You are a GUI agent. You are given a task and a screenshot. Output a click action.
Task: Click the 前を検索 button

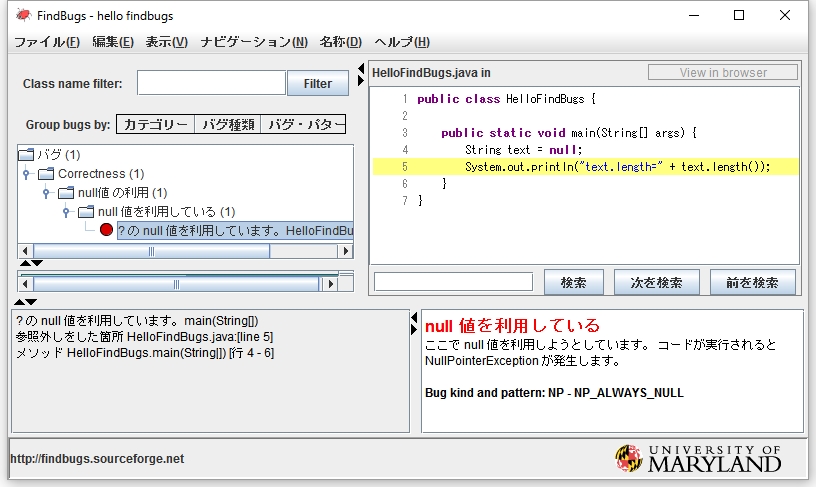coord(752,283)
